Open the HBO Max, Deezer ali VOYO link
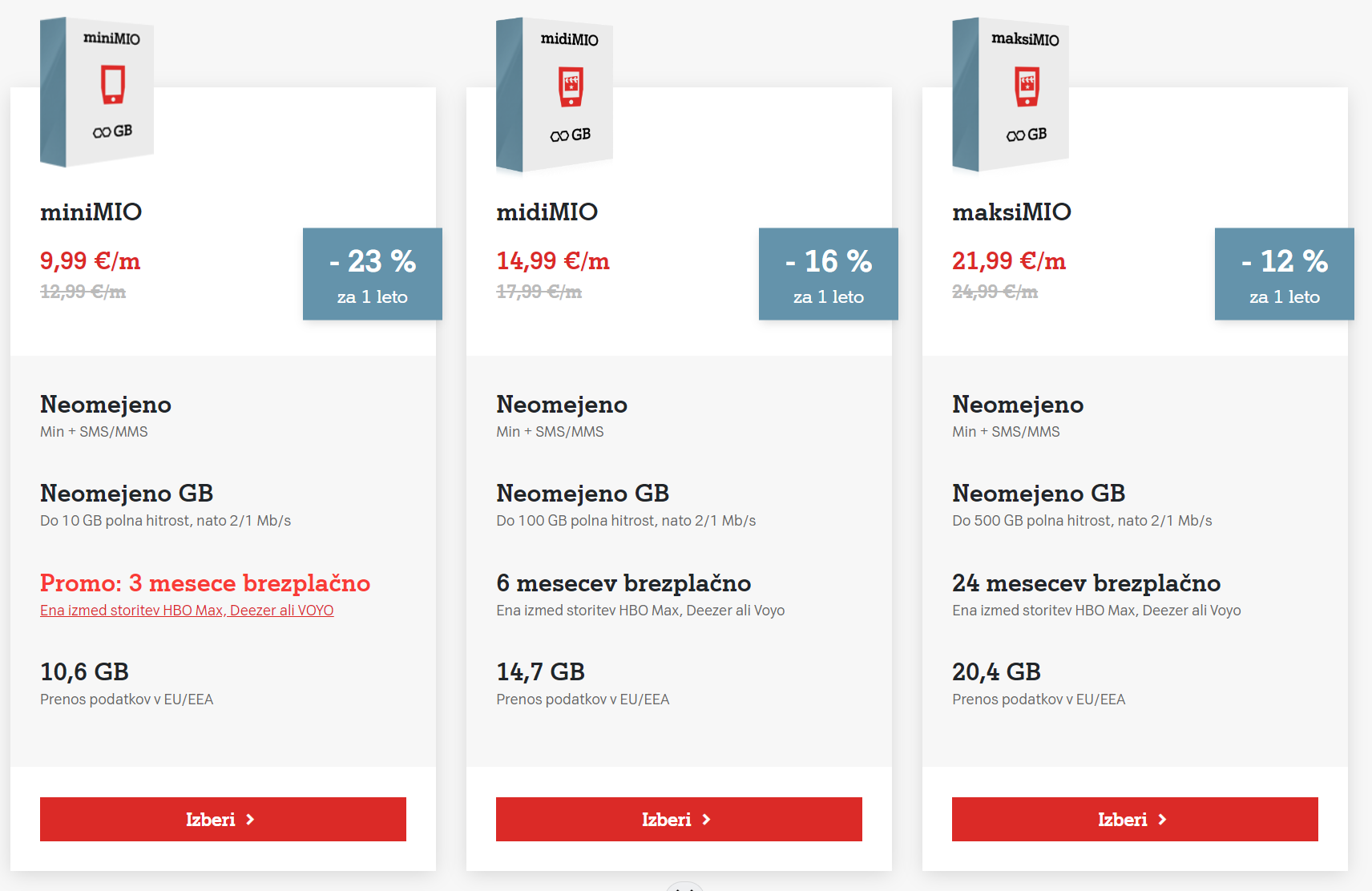 pos(187,611)
